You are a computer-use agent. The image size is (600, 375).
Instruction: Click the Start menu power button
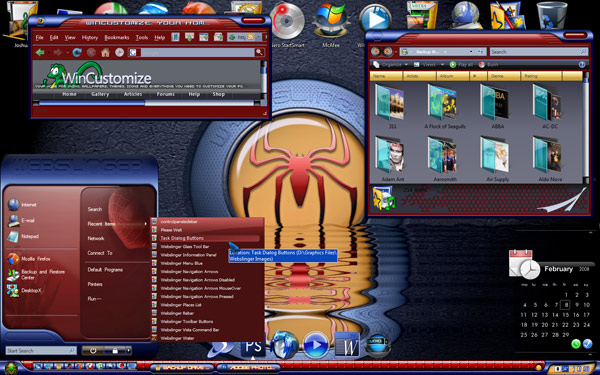92,350
